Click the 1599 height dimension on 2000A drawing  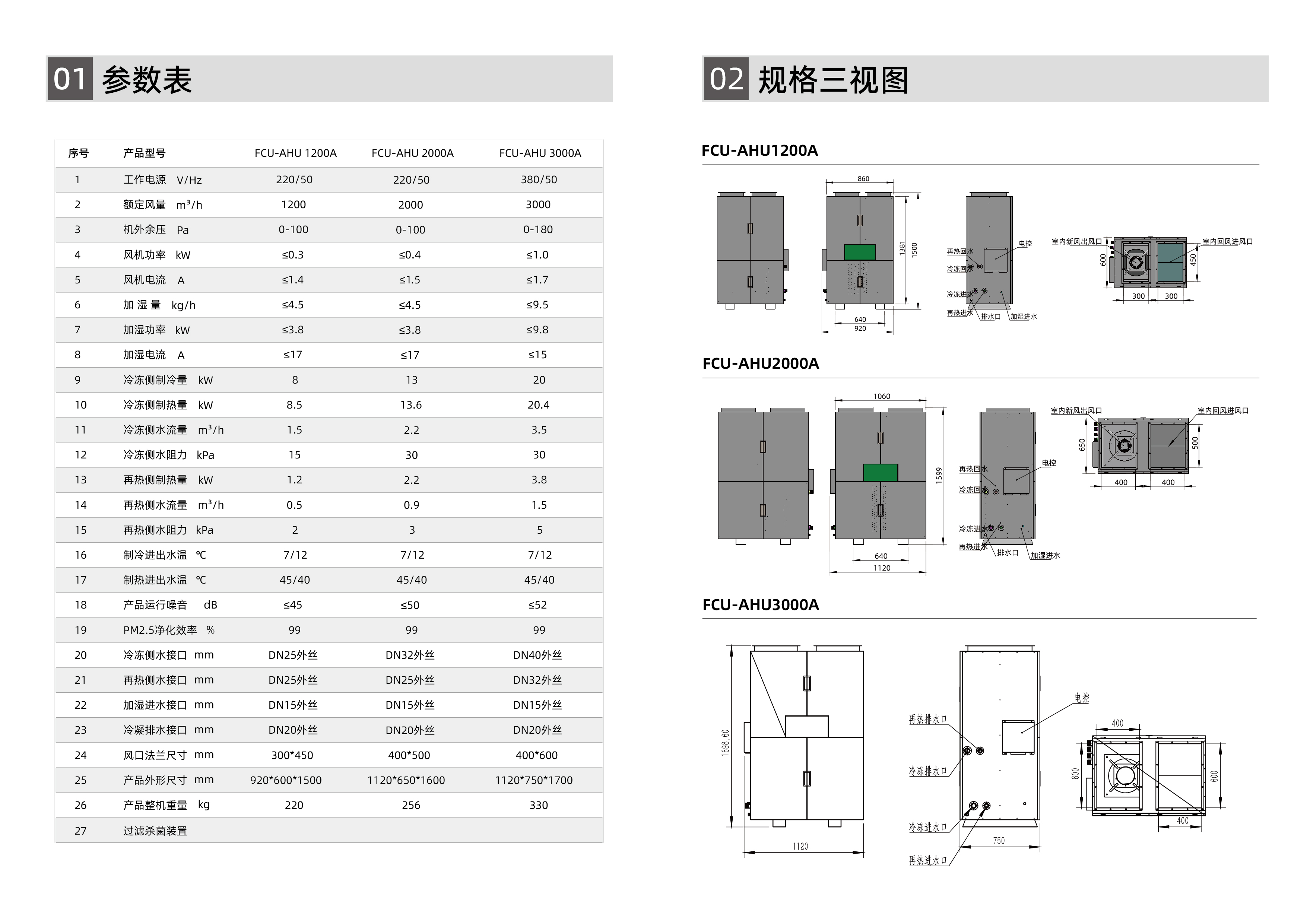(939, 475)
